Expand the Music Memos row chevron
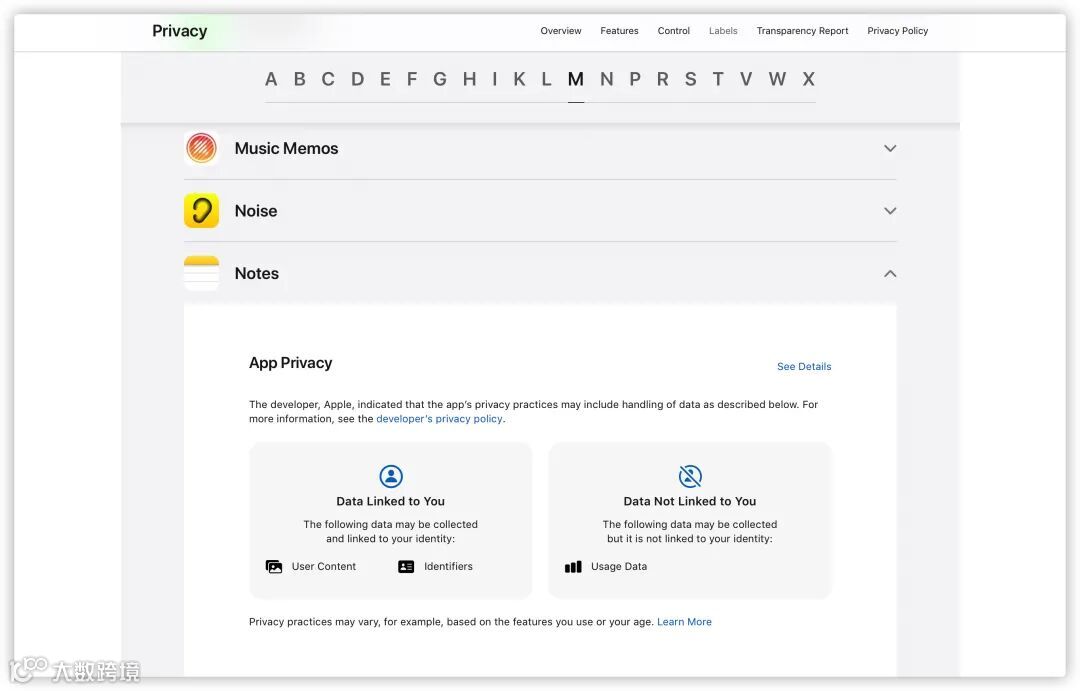Viewport: 1080px width, 691px height. tap(890, 148)
